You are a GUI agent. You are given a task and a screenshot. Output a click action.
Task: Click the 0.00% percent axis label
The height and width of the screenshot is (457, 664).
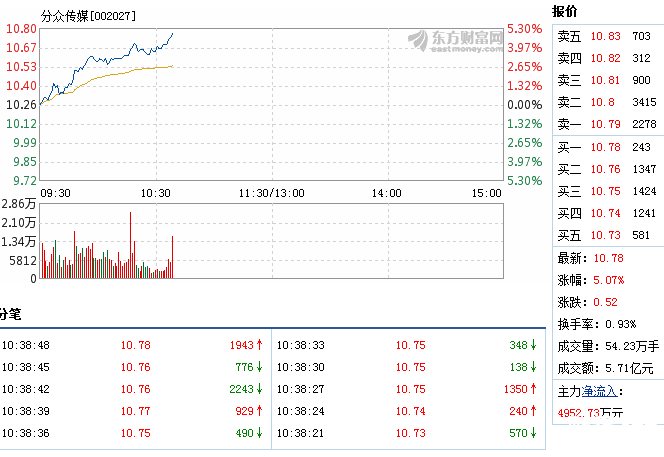525,105
